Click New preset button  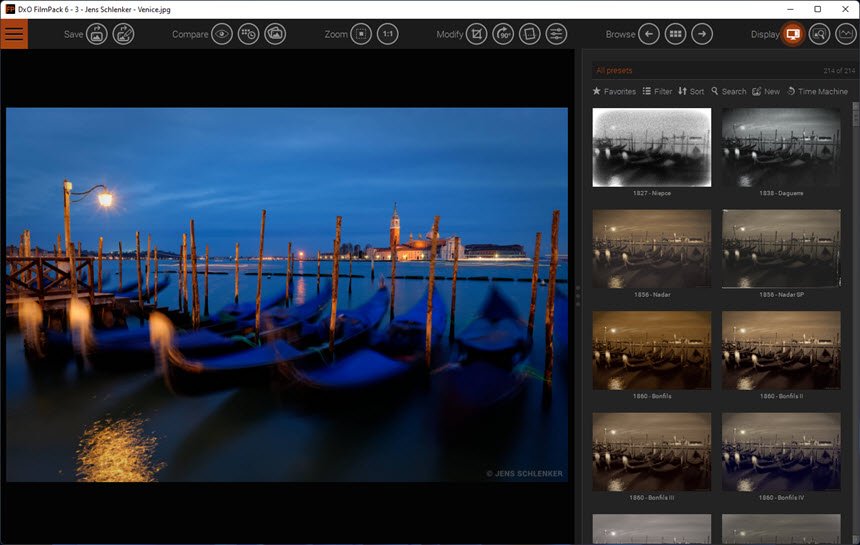pos(766,92)
